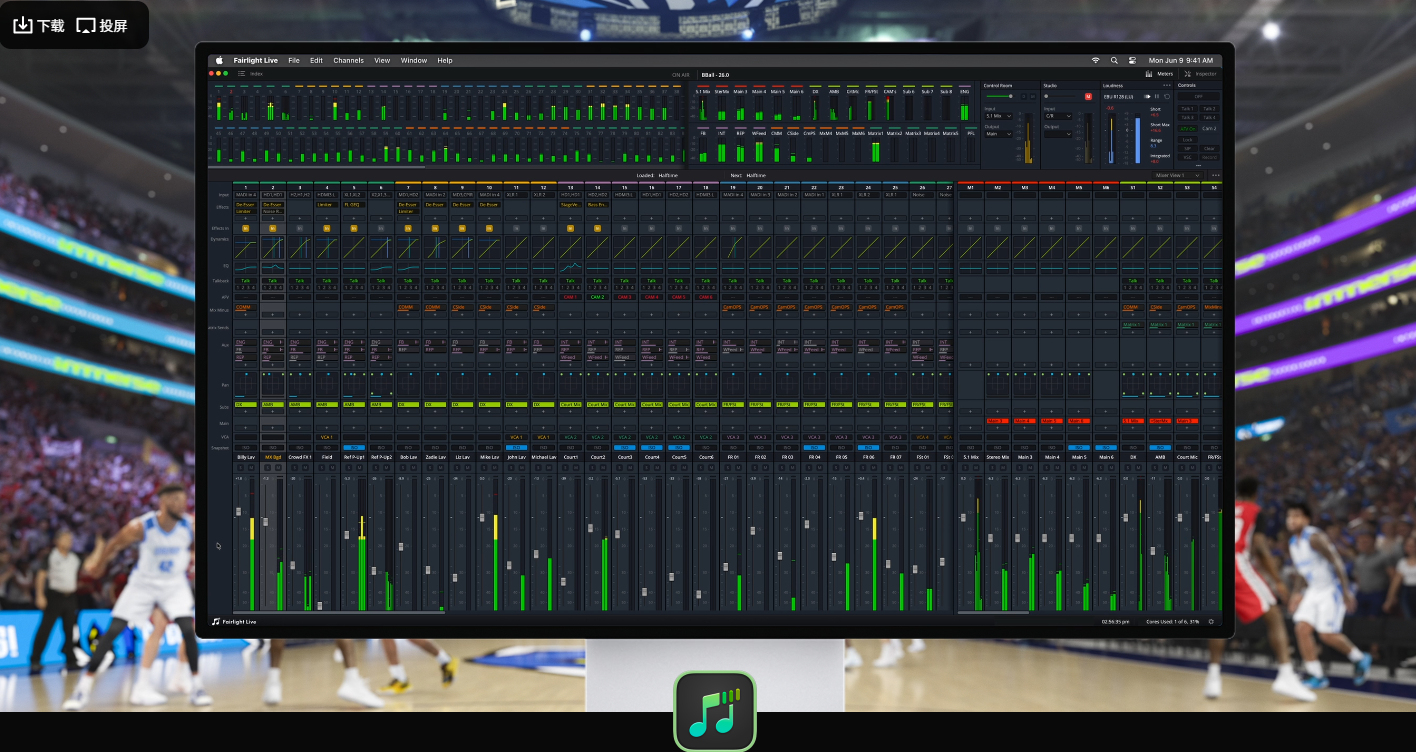Open the View menu in menu bar
The image size is (1416, 752).
382,60
